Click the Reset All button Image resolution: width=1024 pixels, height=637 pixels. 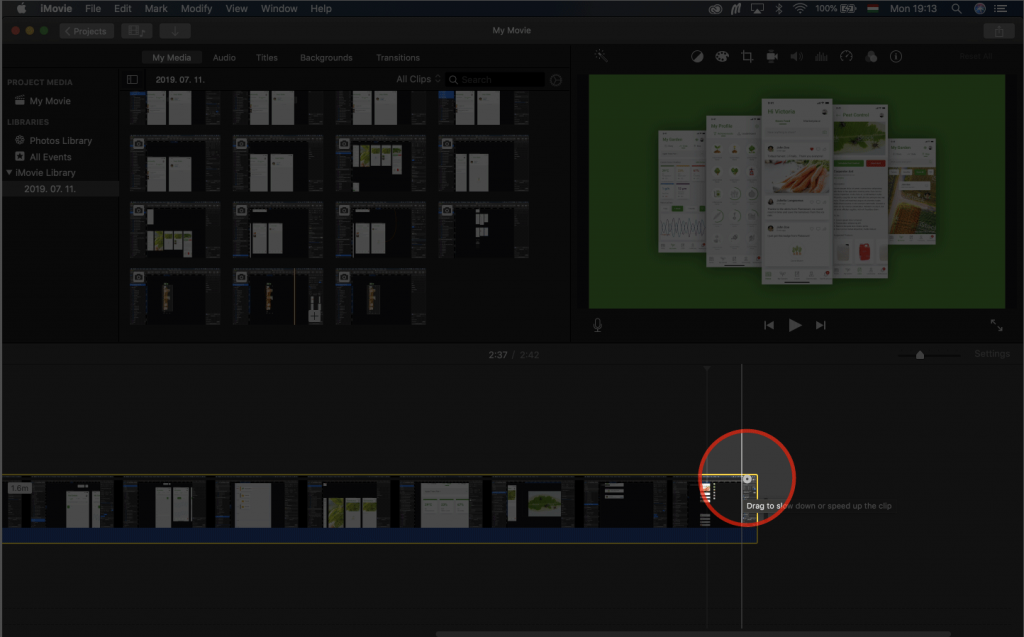pyautogui.click(x=976, y=56)
